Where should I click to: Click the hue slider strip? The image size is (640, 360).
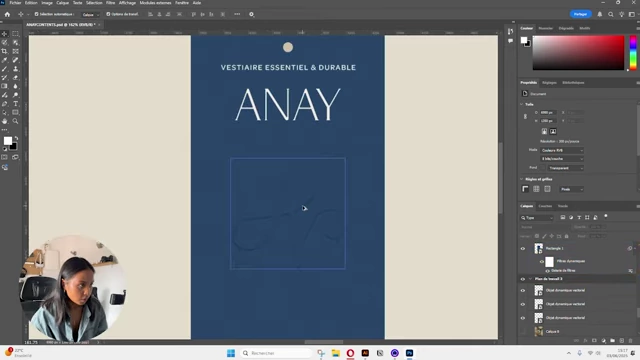(633, 53)
